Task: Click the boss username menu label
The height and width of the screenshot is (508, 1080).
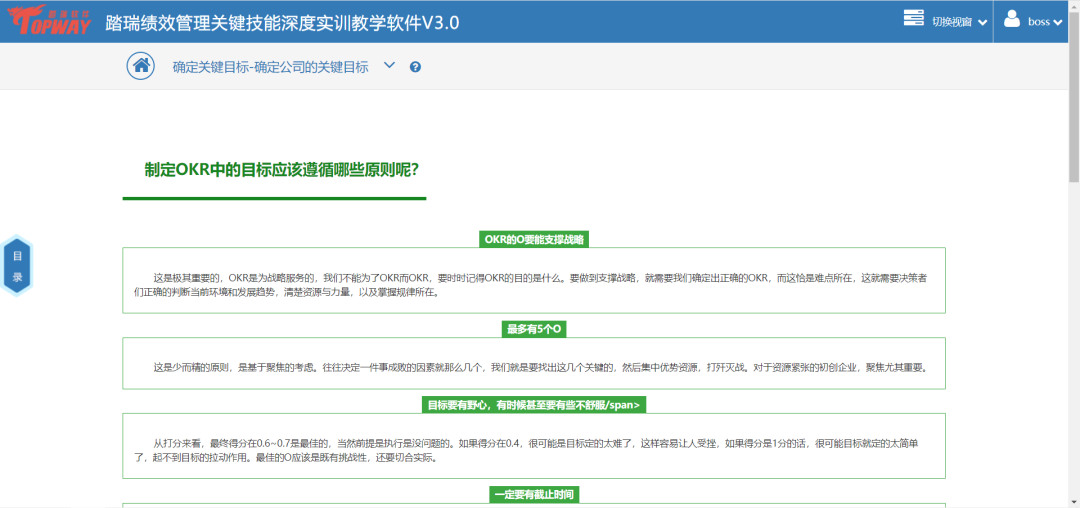Action: tap(1039, 22)
